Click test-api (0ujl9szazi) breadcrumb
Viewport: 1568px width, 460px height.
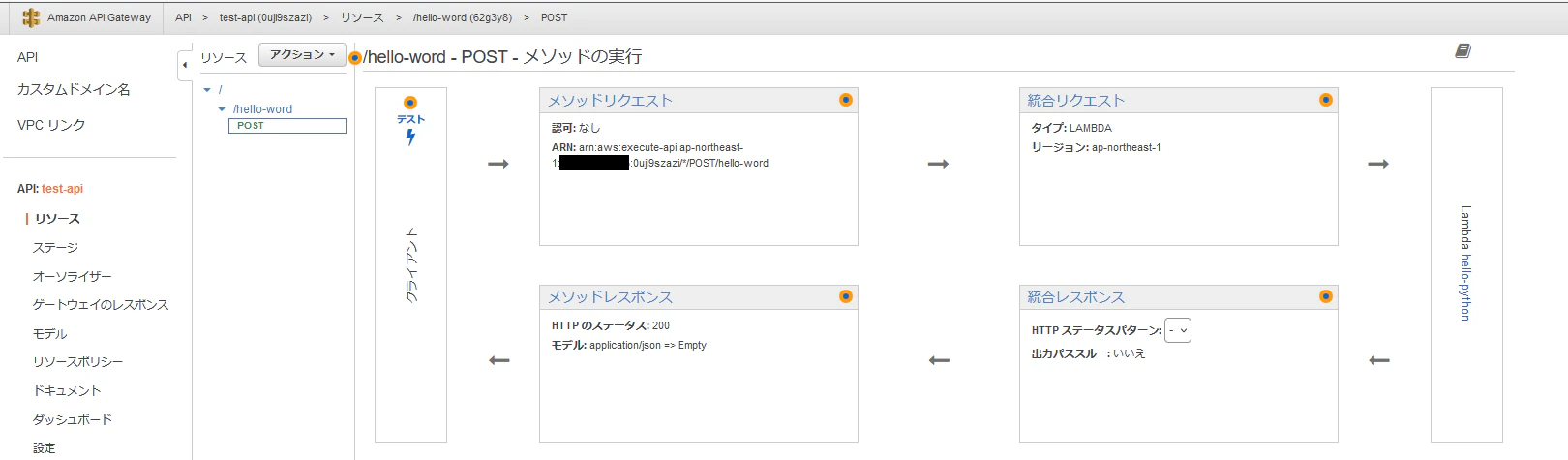[265, 17]
